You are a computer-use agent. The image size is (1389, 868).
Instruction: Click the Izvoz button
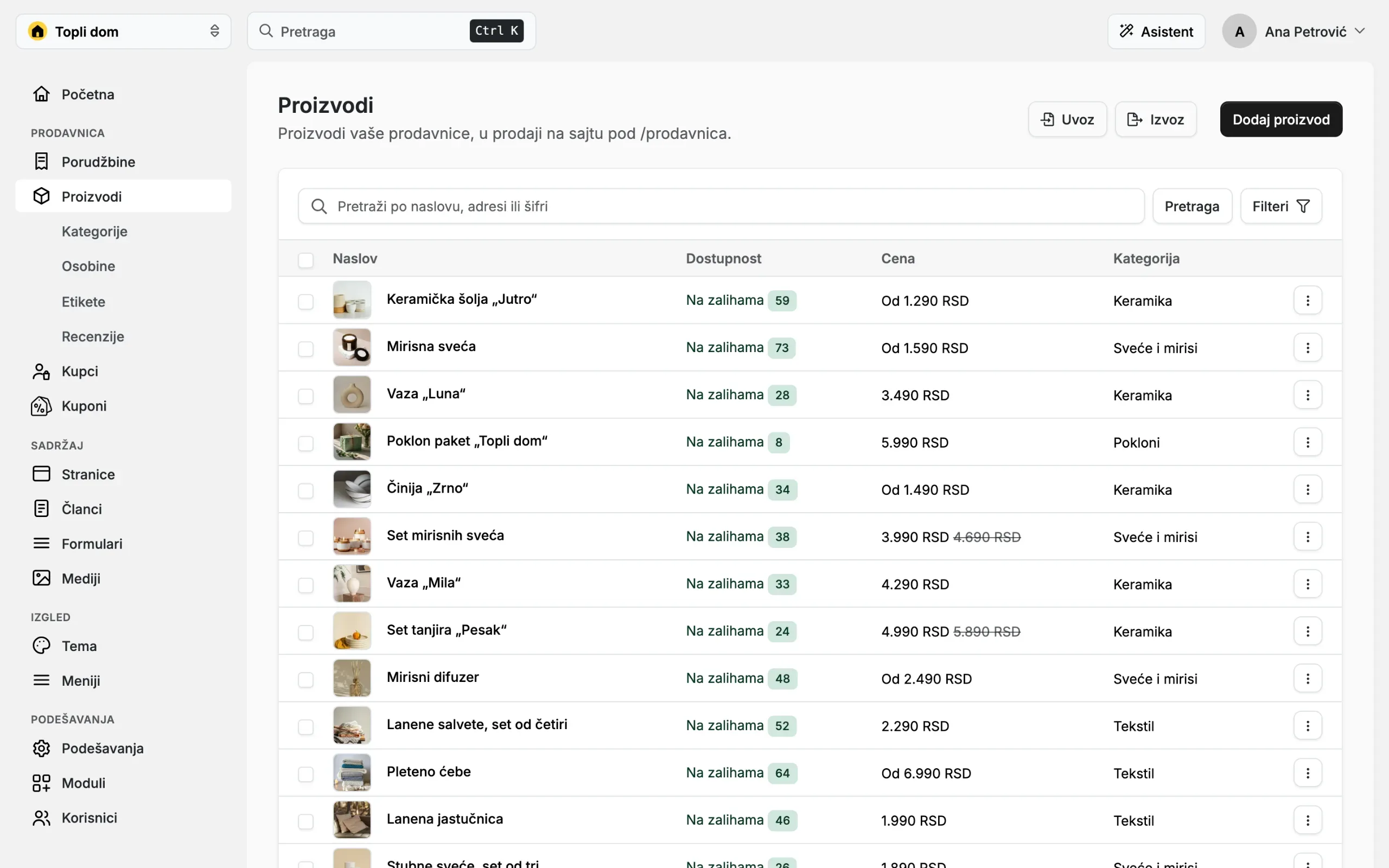[x=1155, y=119]
